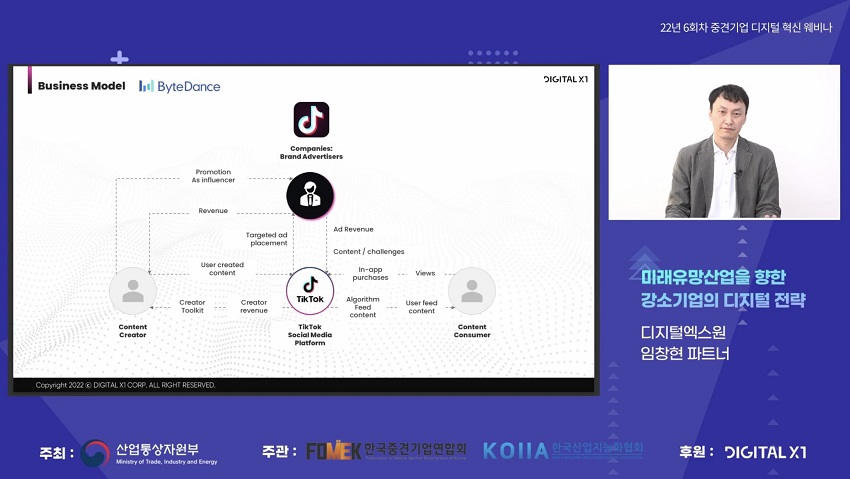Click the 'In-app purchases' label

pyautogui.click(x=372, y=273)
